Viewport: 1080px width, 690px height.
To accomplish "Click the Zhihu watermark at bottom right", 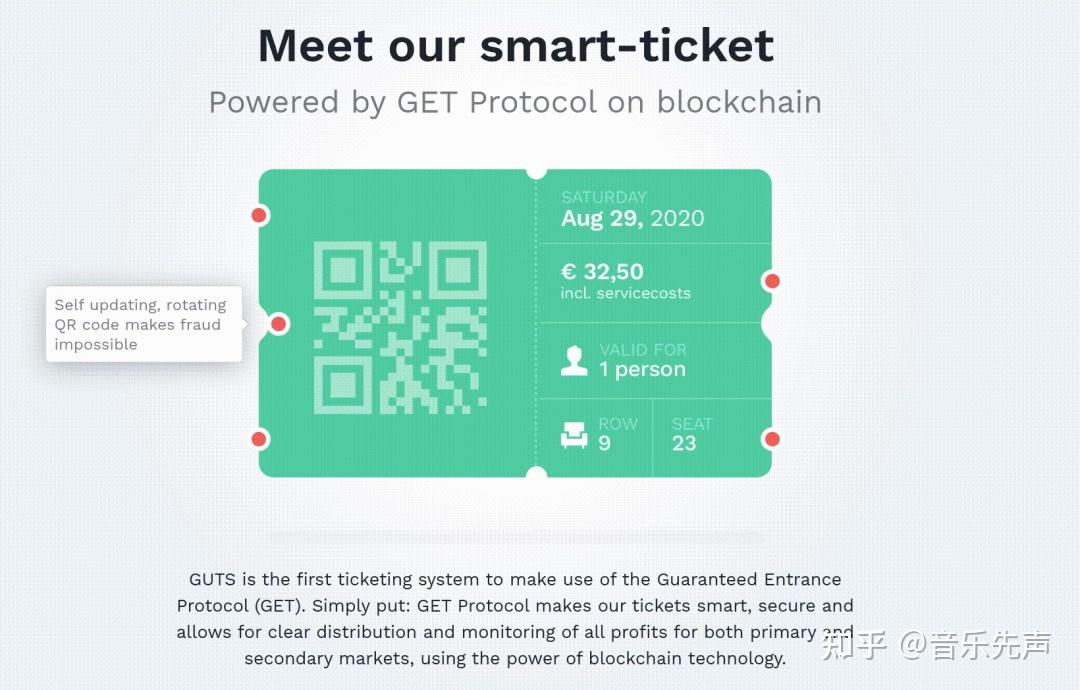I will tap(937, 645).
